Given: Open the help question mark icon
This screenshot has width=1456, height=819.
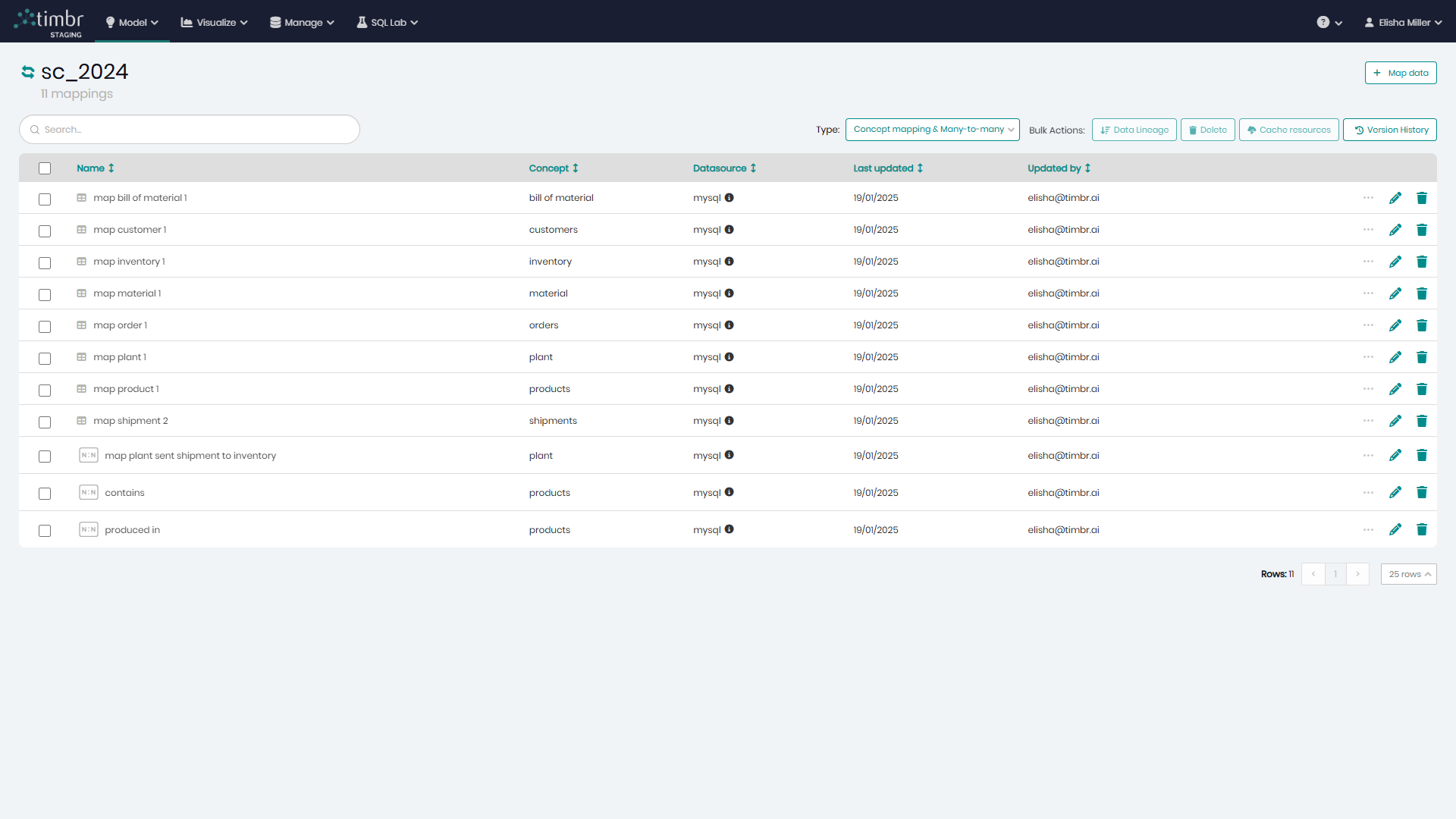Looking at the screenshot, I should click(x=1325, y=22).
